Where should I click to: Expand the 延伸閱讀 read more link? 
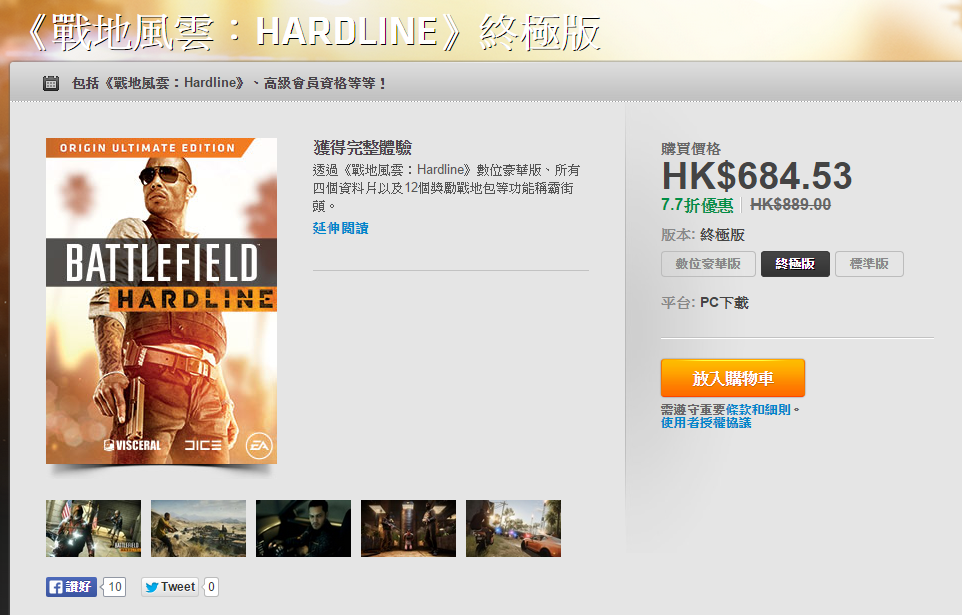pos(341,228)
